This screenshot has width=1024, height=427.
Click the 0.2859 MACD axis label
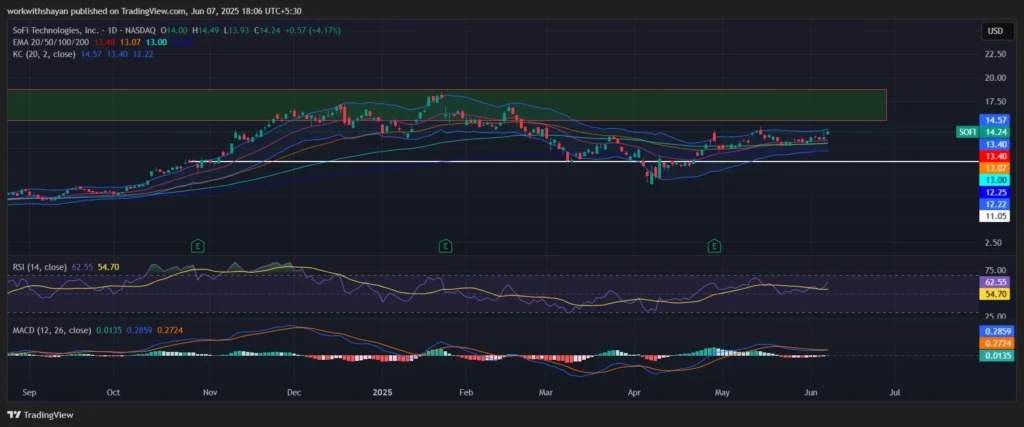click(x=995, y=331)
